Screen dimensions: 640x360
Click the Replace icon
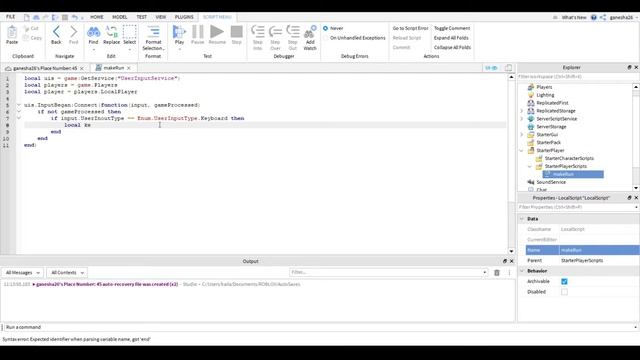click(x=111, y=32)
